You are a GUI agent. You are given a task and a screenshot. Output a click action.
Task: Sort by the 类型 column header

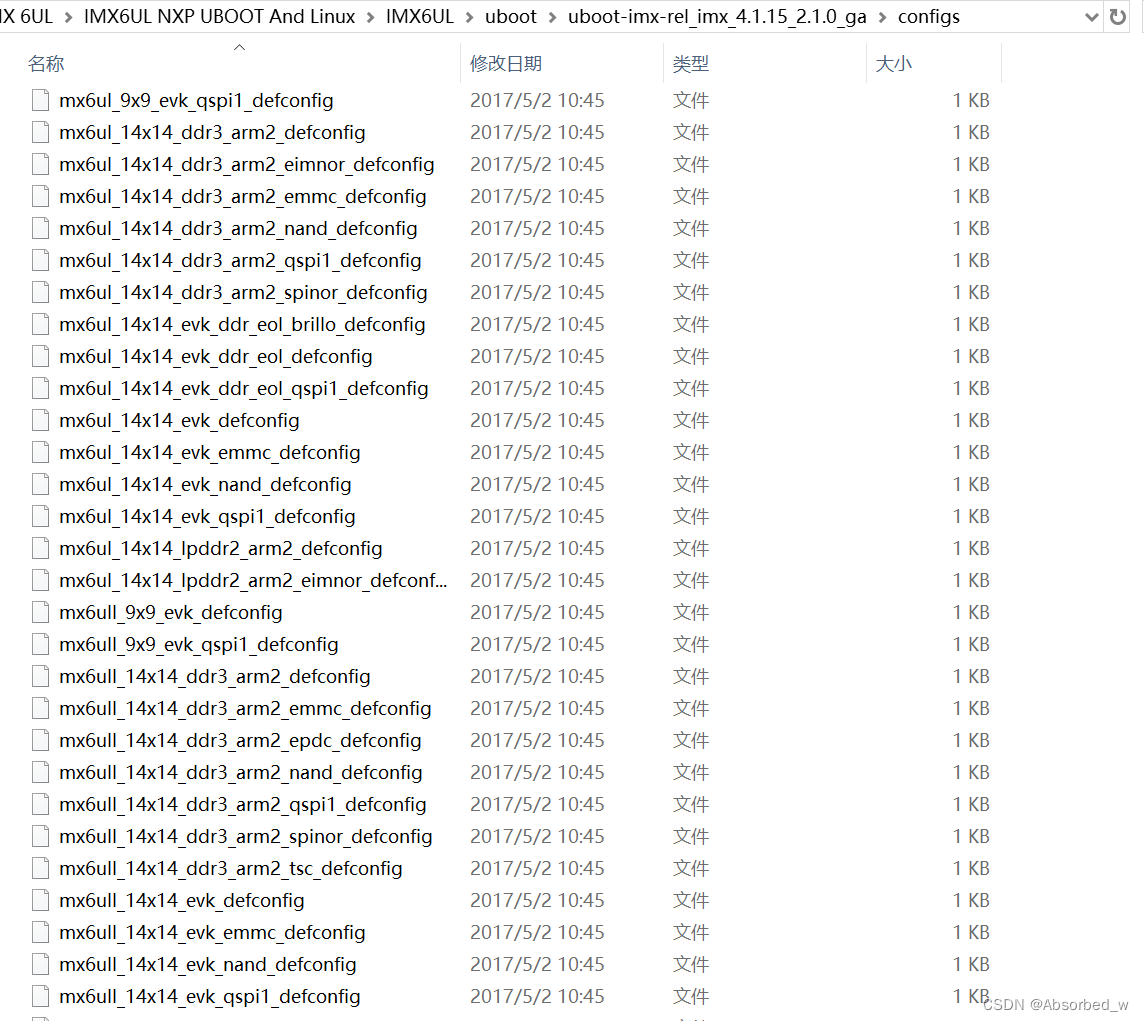point(690,64)
